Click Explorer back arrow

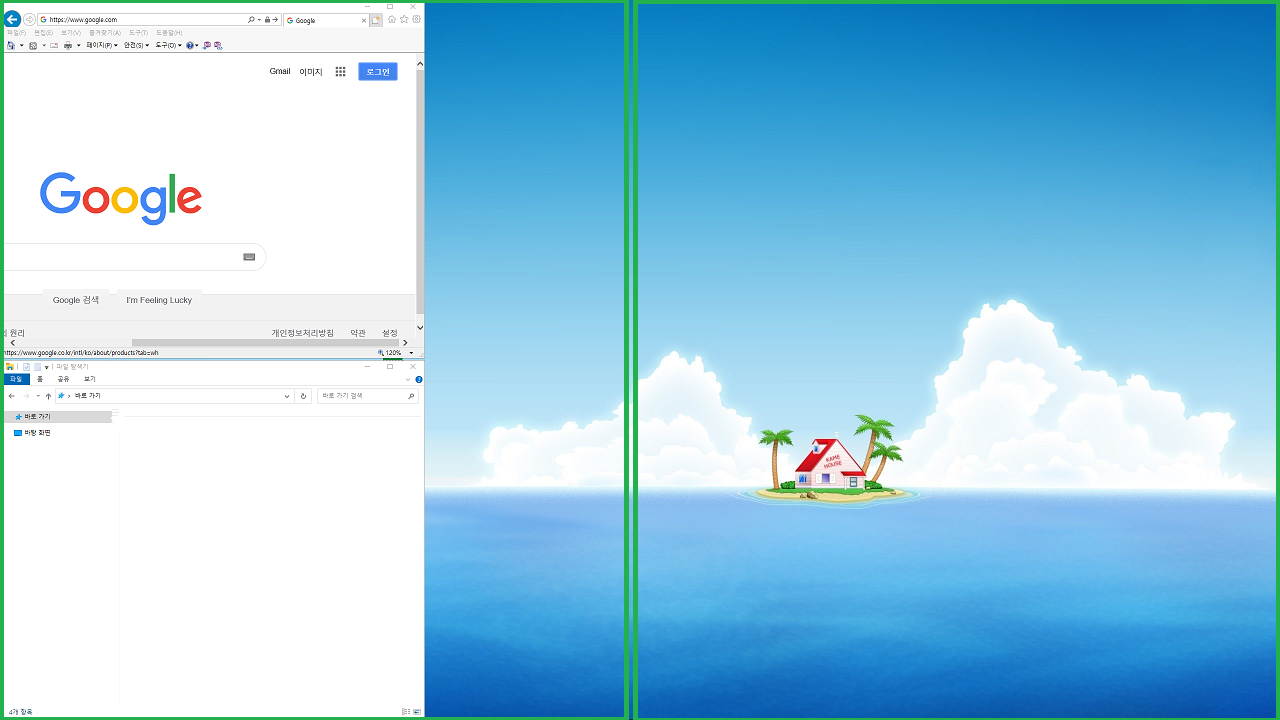tap(12, 396)
